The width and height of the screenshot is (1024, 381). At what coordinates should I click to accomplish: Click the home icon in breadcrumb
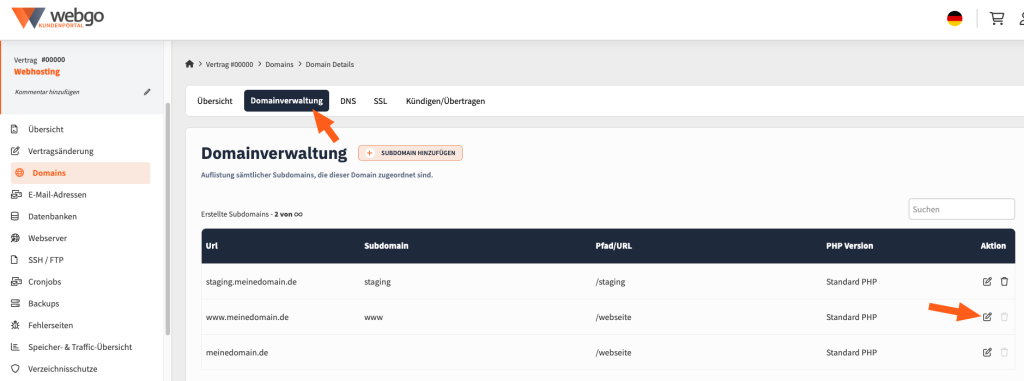[x=190, y=64]
